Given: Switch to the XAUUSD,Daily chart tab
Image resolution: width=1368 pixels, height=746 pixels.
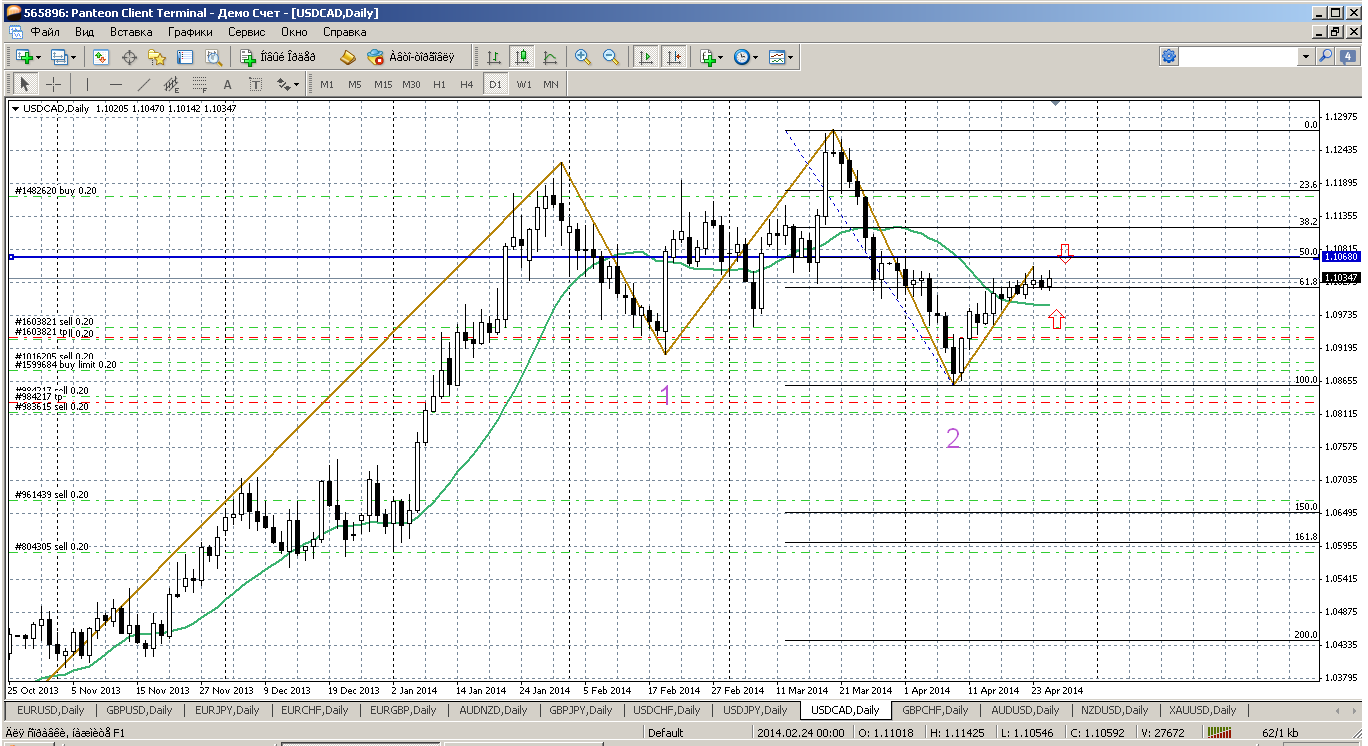Looking at the screenshot, I should tap(1202, 710).
